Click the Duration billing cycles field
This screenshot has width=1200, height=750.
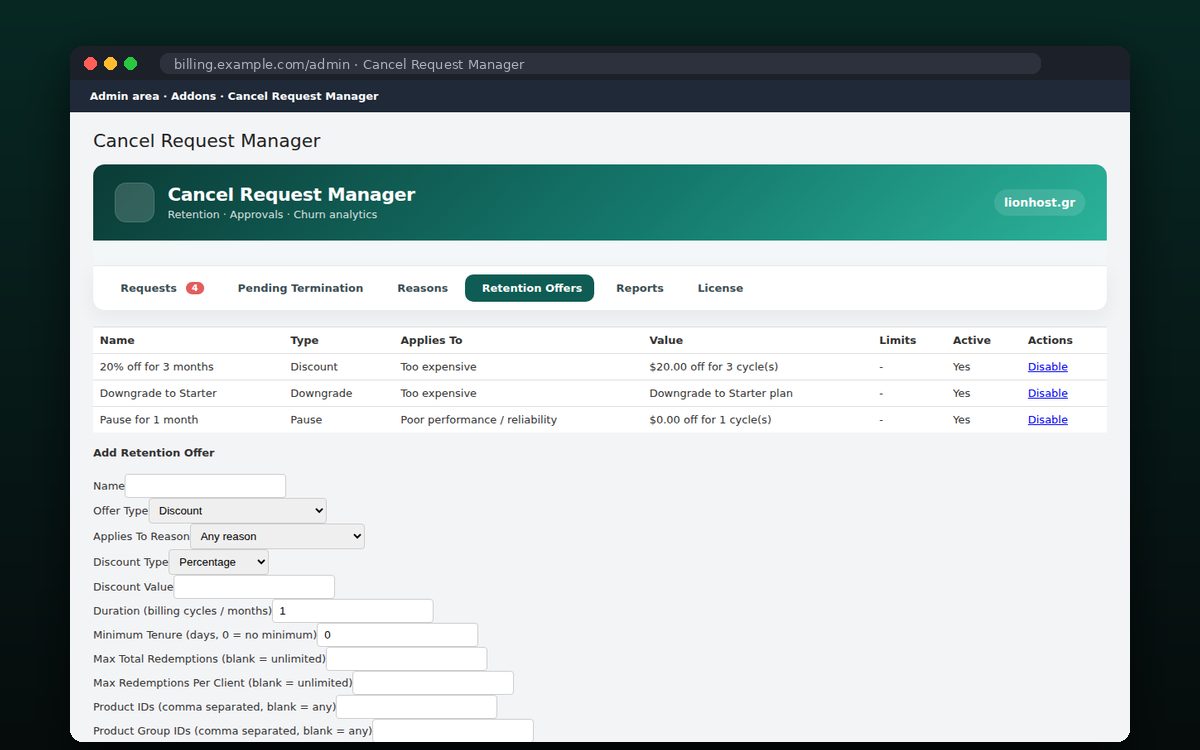(353, 611)
